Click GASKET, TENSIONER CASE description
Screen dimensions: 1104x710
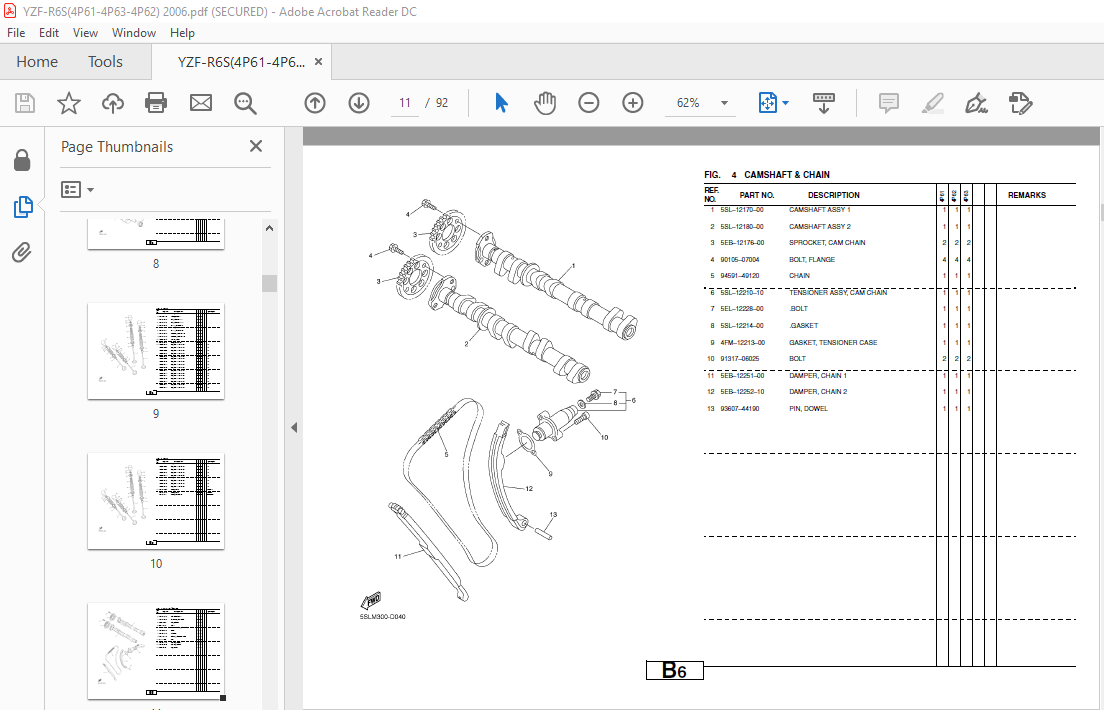click(832, 343)
